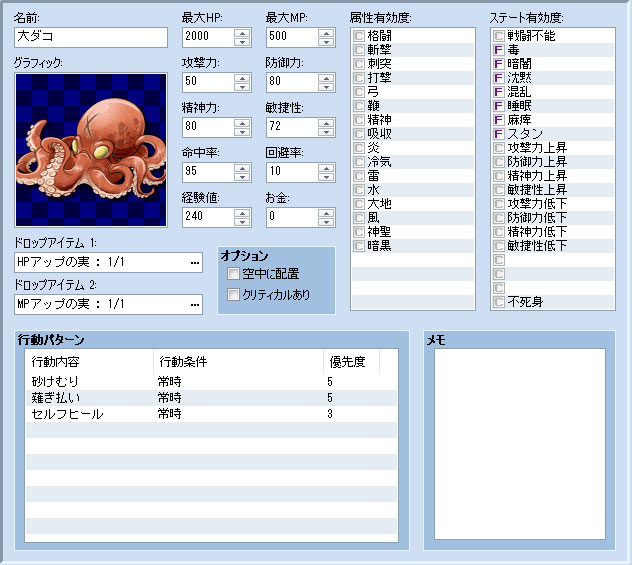Viewport: 632px width, 565px height.
Task: Click the F rank icon beside 混乱
Action: [x=499, y=91]
